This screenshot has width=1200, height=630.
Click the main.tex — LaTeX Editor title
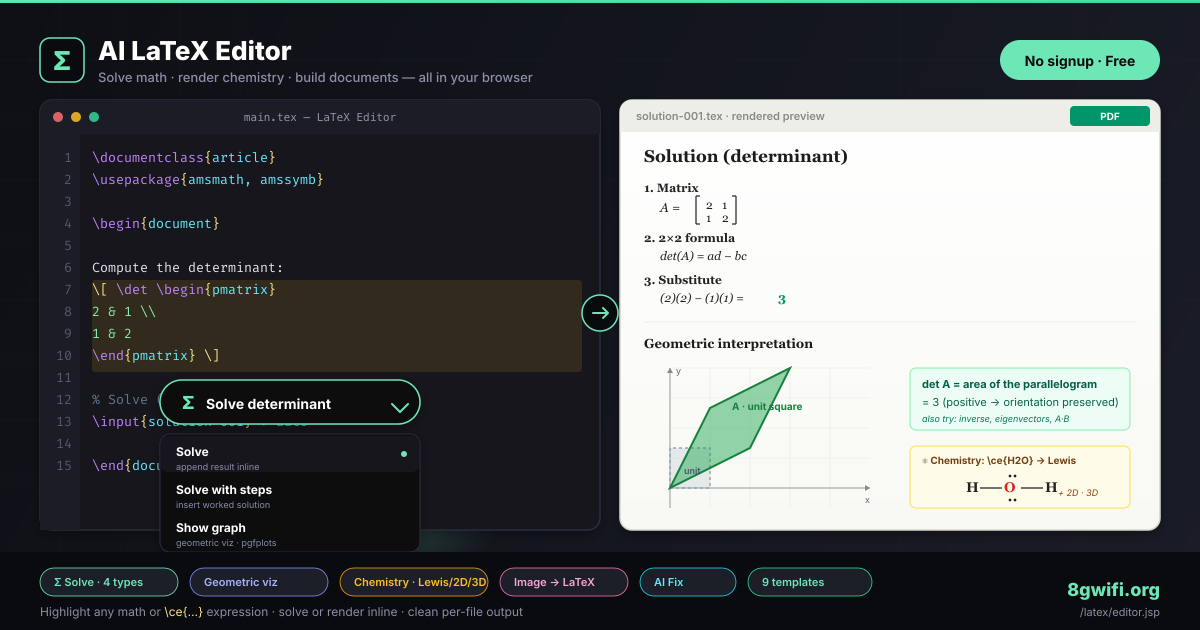(320, 117)
